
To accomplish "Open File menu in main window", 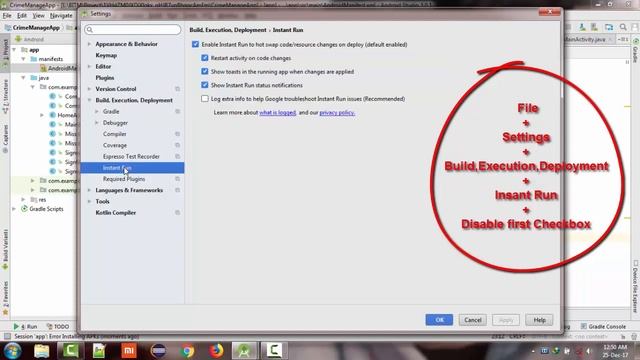I will 7,16.
